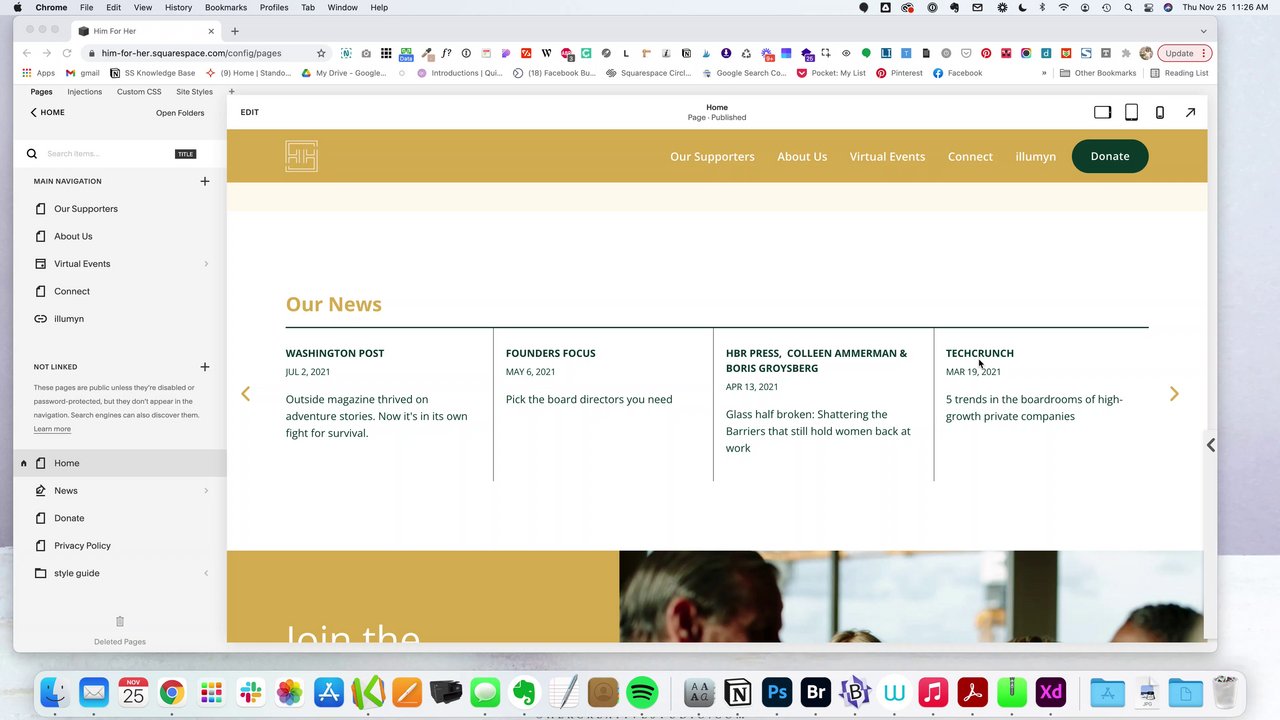Open Finder from the Dock

55,692
